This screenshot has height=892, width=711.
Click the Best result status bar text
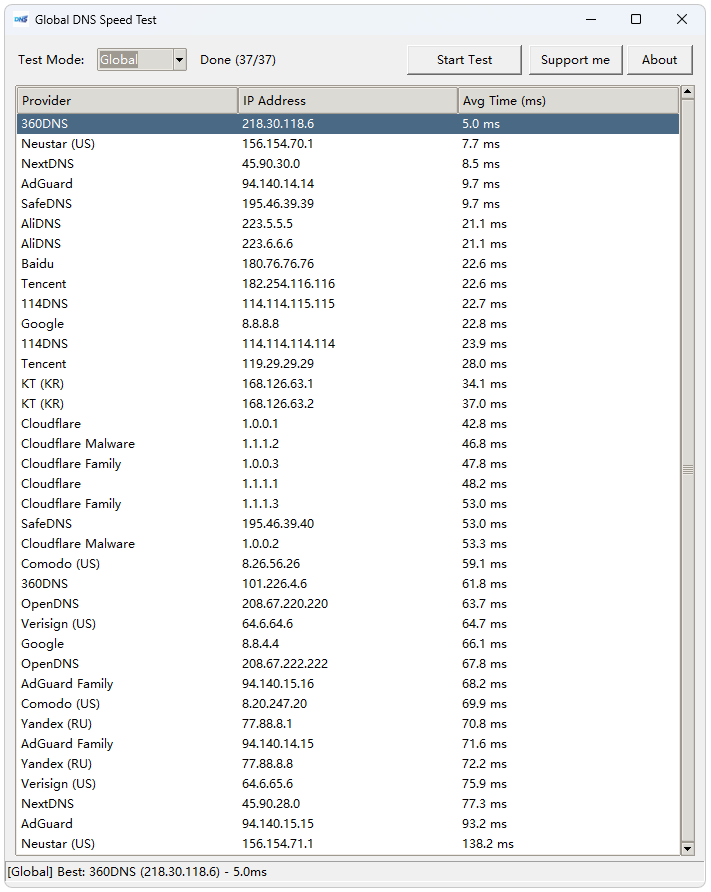pos(137,872)
